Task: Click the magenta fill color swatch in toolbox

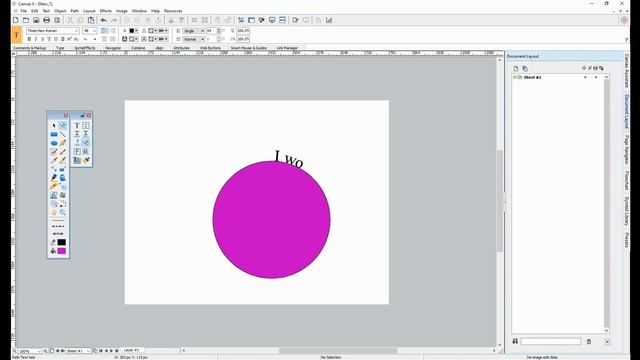Action: point(62,251)
